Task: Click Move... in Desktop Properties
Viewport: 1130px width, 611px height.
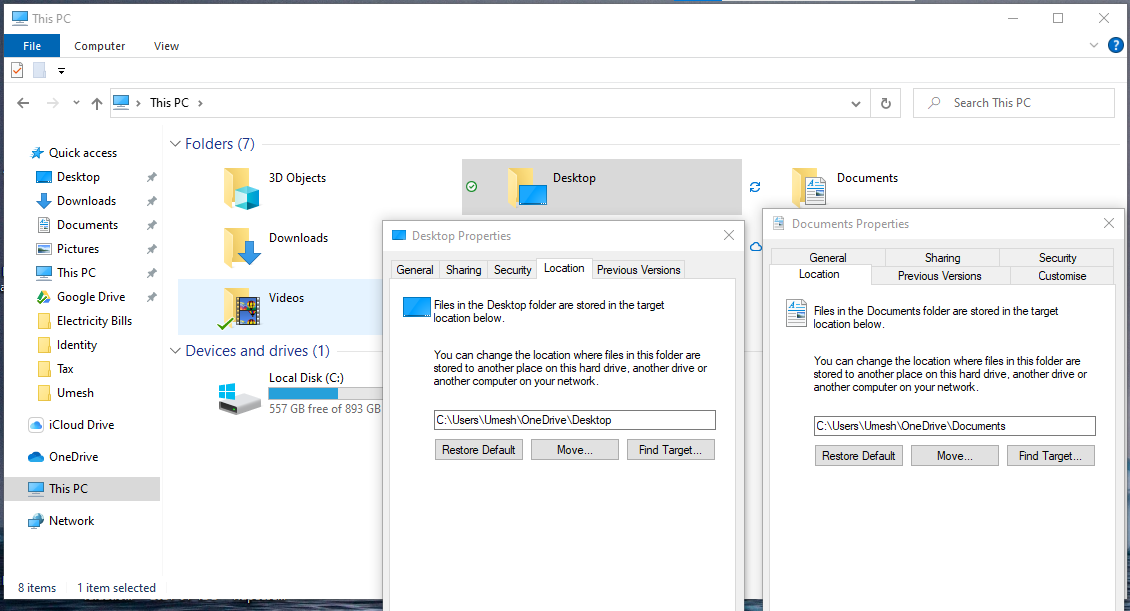Action: coord(574,450)
